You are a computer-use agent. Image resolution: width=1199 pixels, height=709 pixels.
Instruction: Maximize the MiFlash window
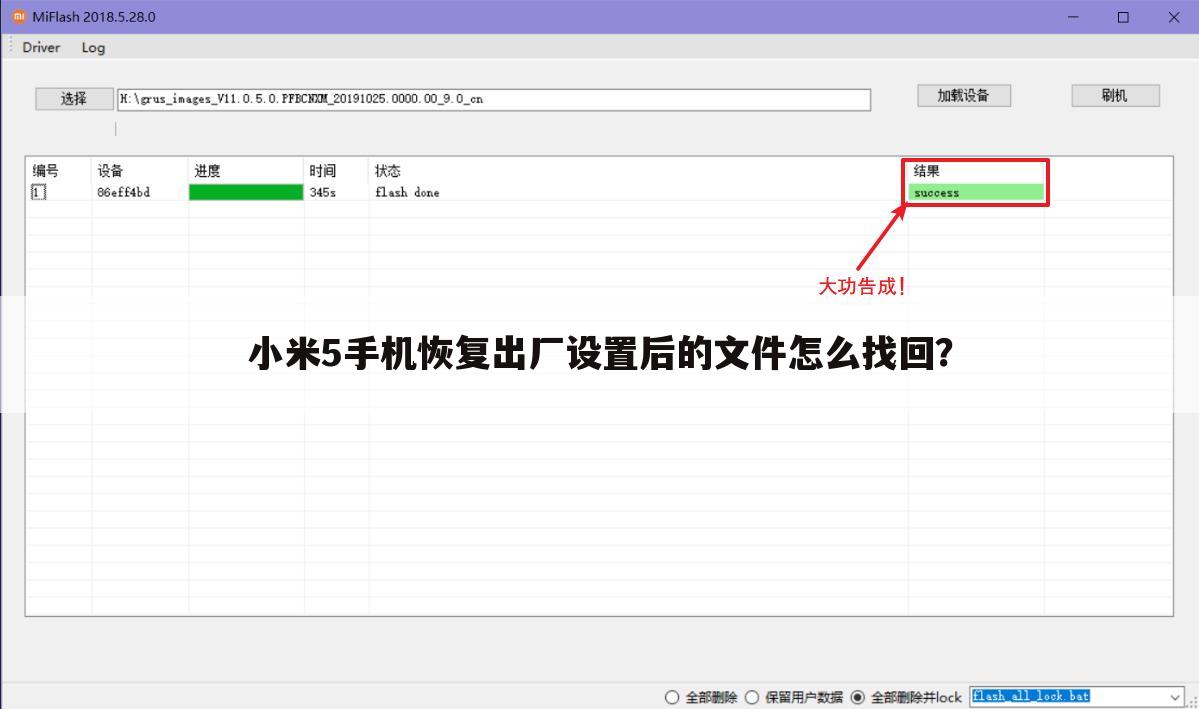pos(1123,17)
